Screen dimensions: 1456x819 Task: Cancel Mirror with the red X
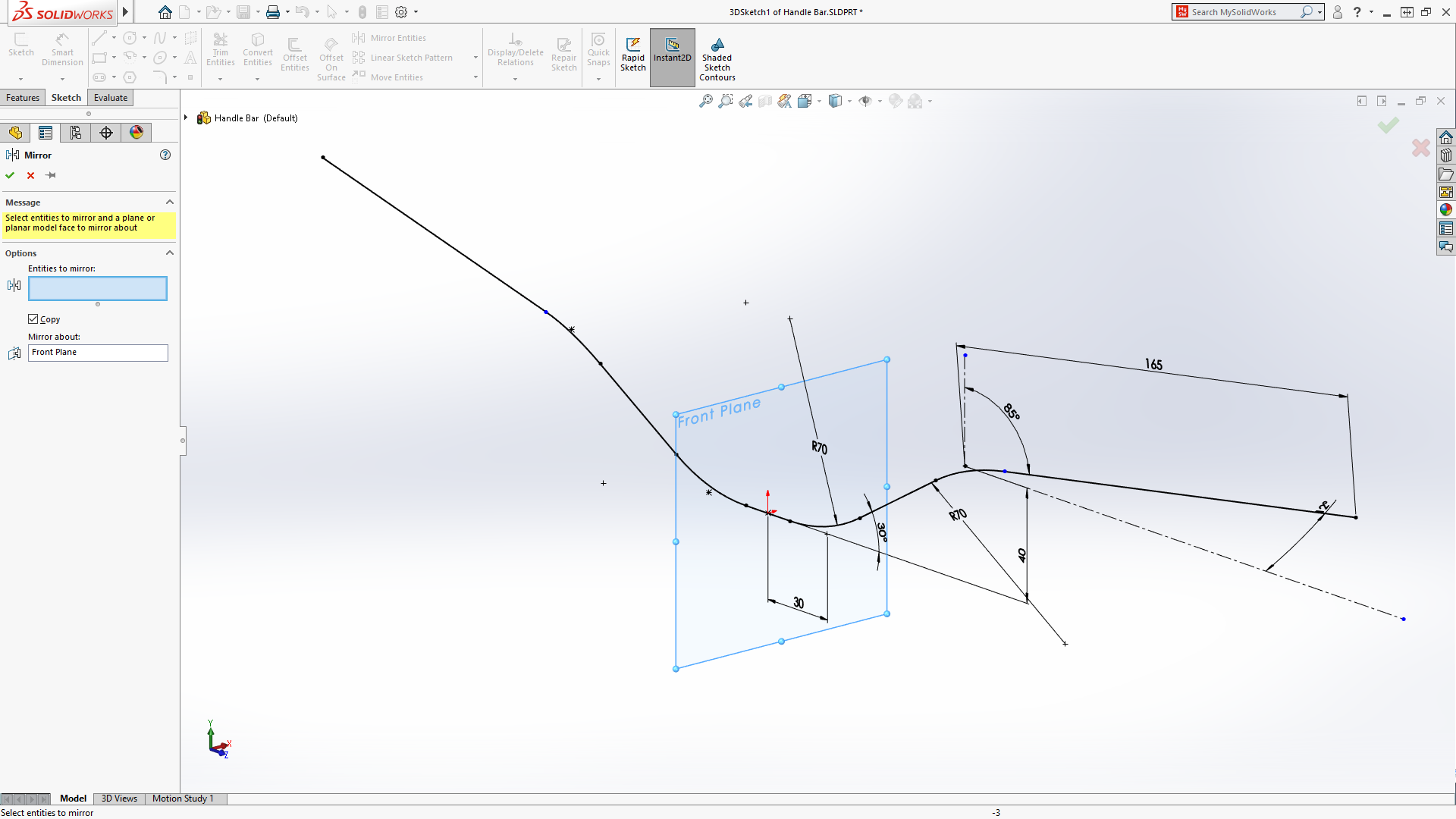(x=30, y=175)
